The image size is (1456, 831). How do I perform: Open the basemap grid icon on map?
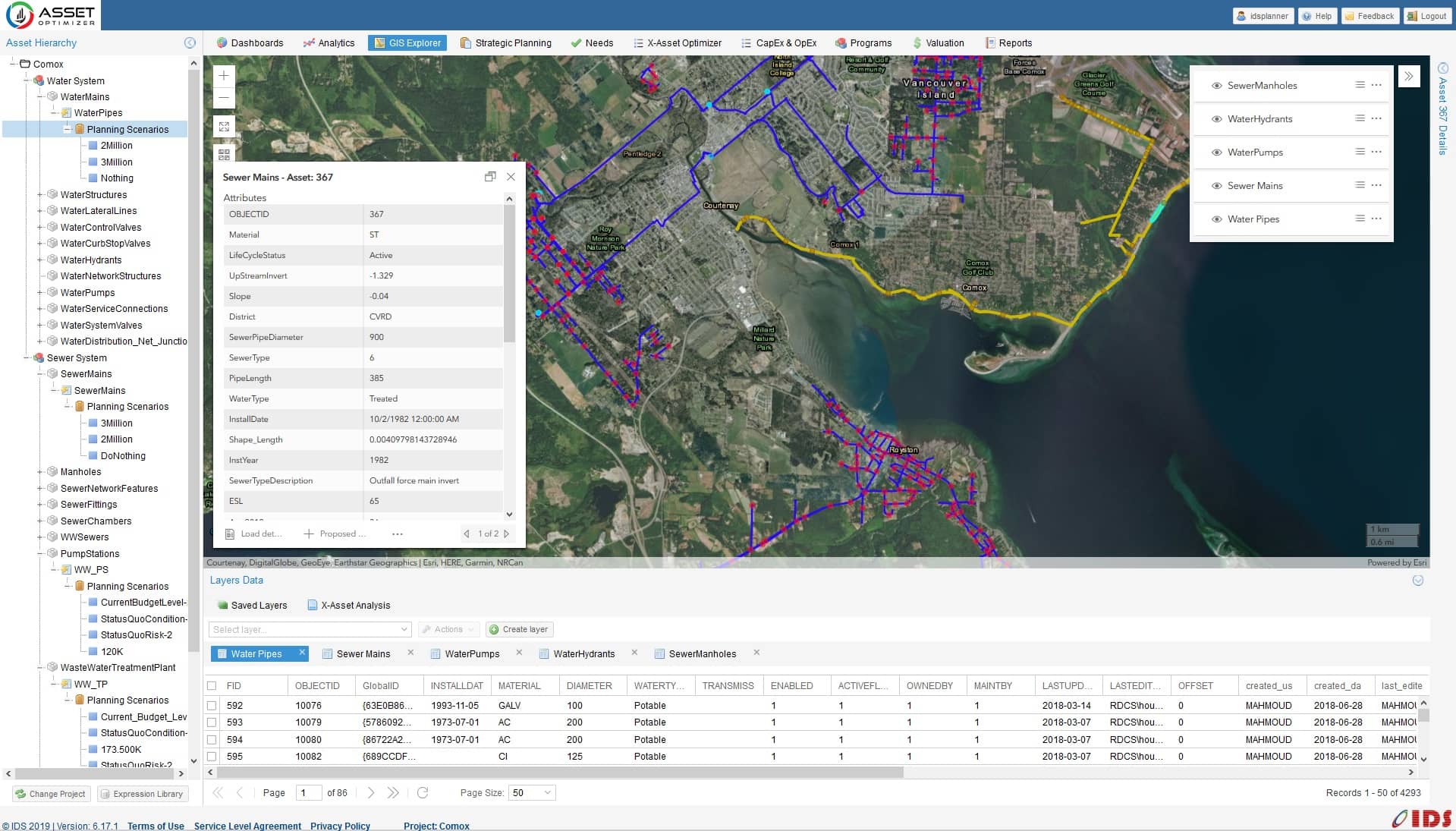pyautogui.click(x=224, y=154)
